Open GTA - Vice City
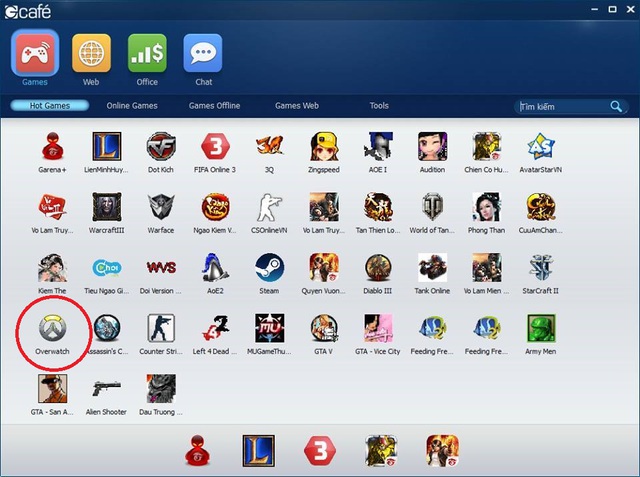This screenshot has width=640, height=477. click(378, 334)
